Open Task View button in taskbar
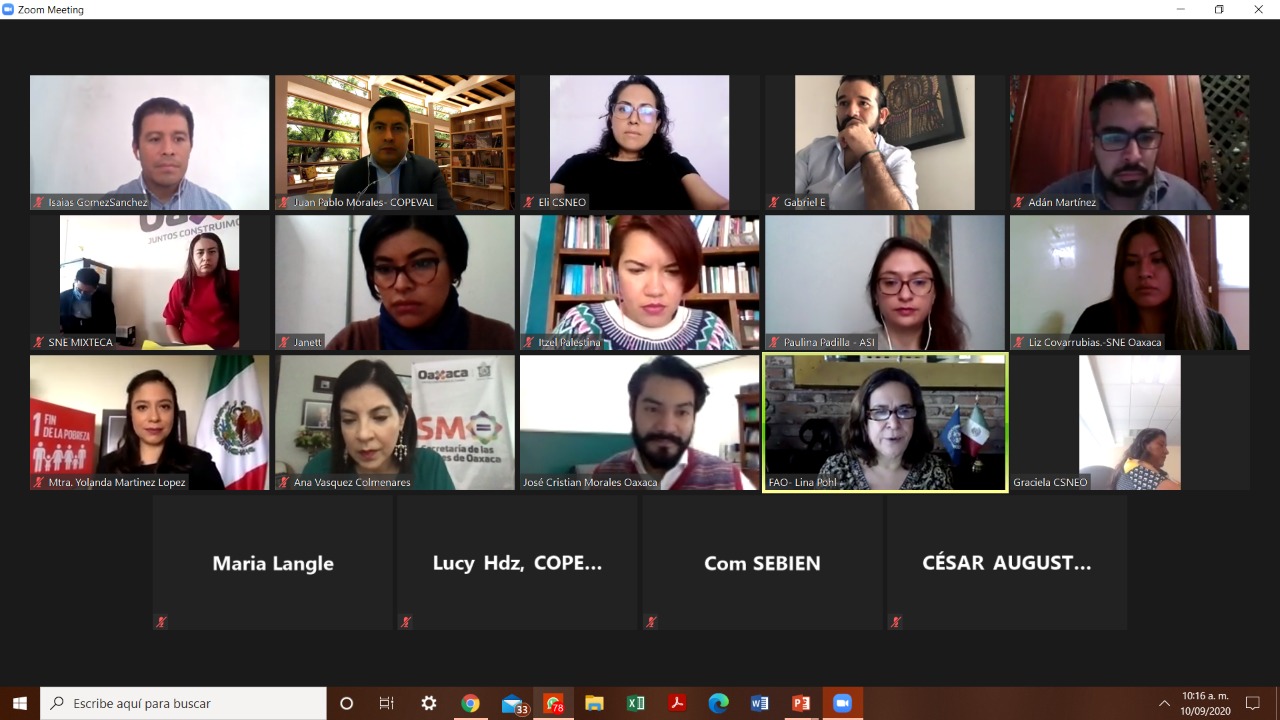 (x=387, y=703)
